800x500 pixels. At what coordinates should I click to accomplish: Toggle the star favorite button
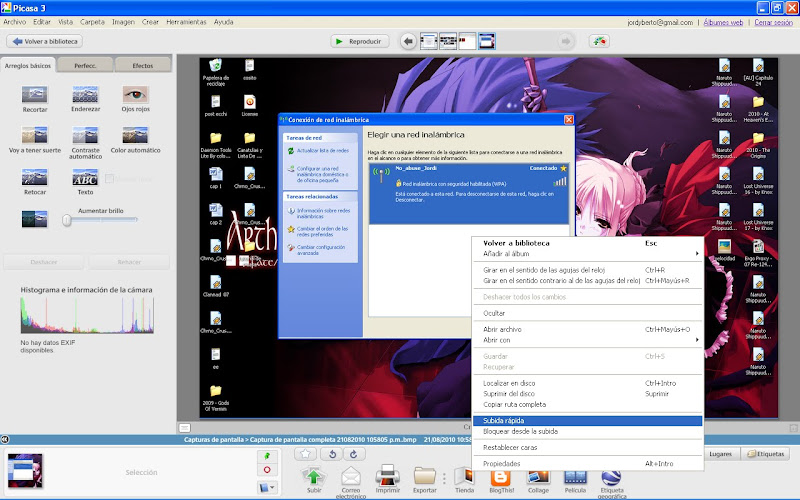pos(305,454)
